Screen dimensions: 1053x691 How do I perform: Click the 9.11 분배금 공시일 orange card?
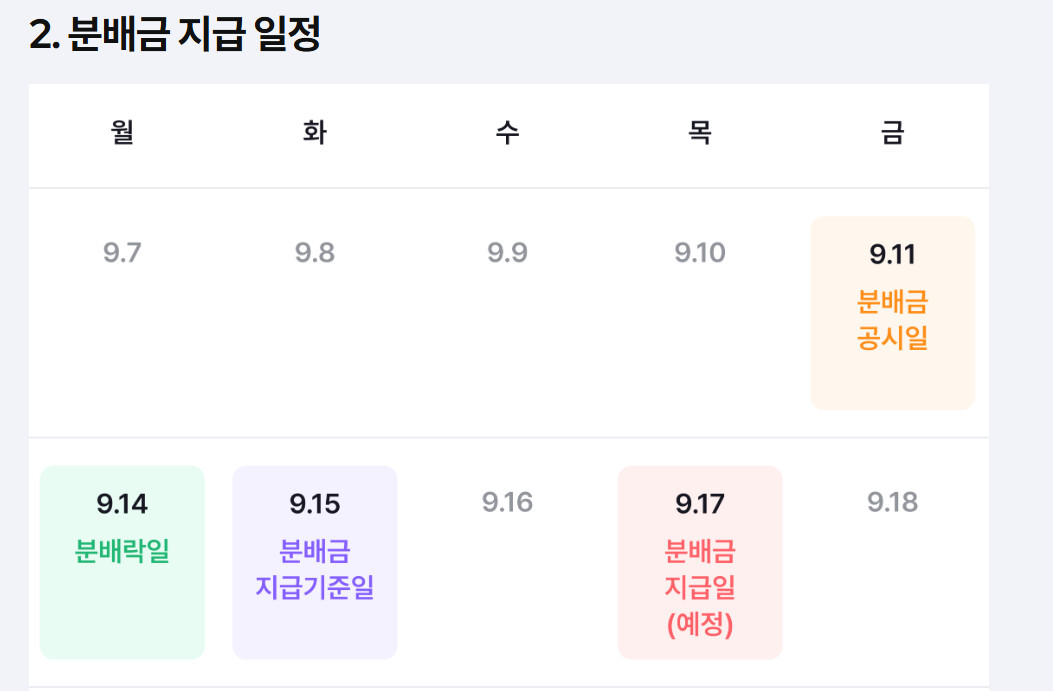point(892,313)
